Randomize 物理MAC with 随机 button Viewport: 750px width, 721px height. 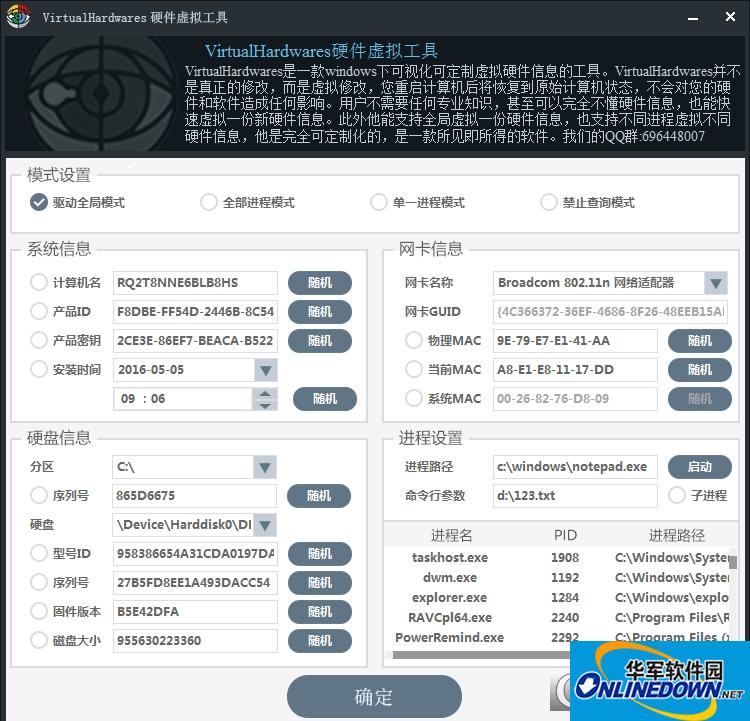click(x=700, y=341)
